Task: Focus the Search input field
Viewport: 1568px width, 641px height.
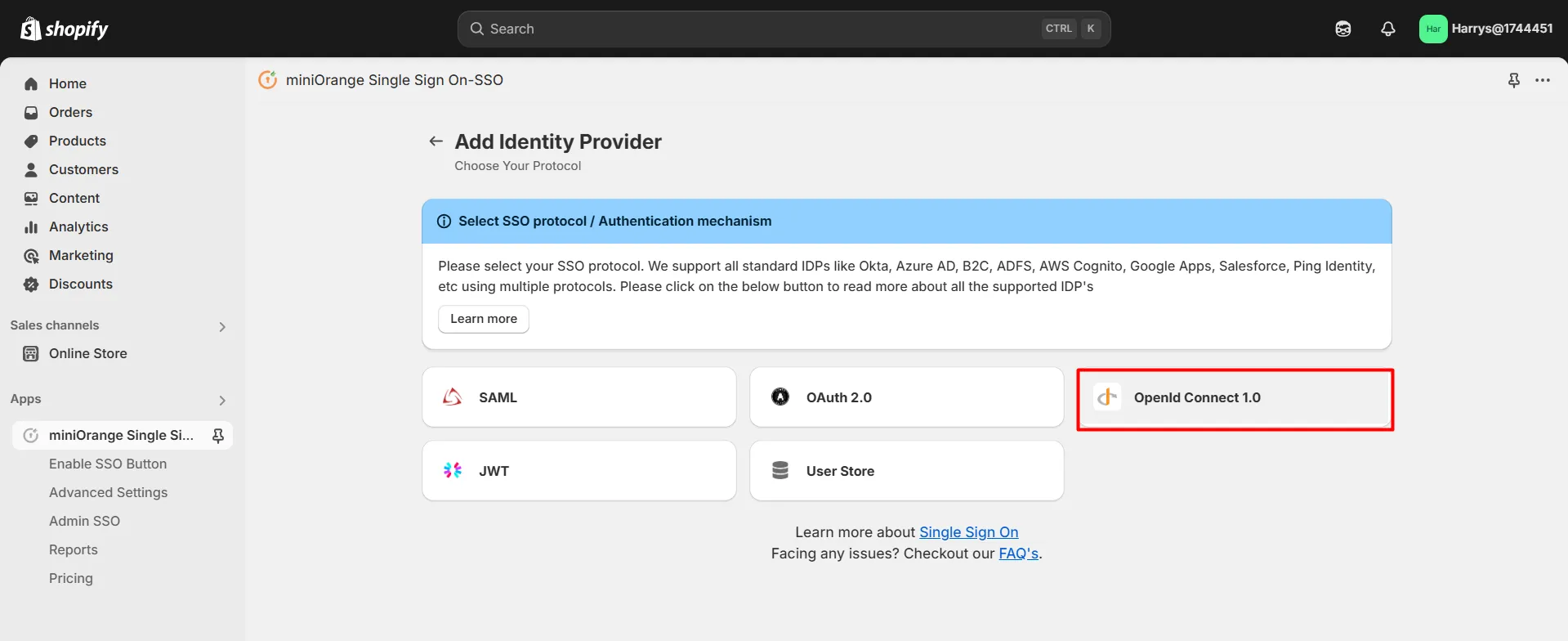Action: pos(784,29)
